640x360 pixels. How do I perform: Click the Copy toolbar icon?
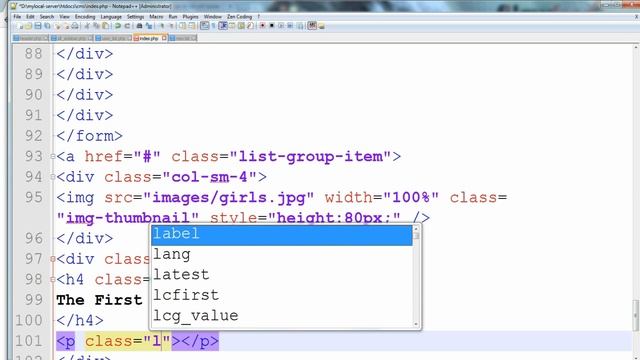pyautogui.click(x=96, y=26)
